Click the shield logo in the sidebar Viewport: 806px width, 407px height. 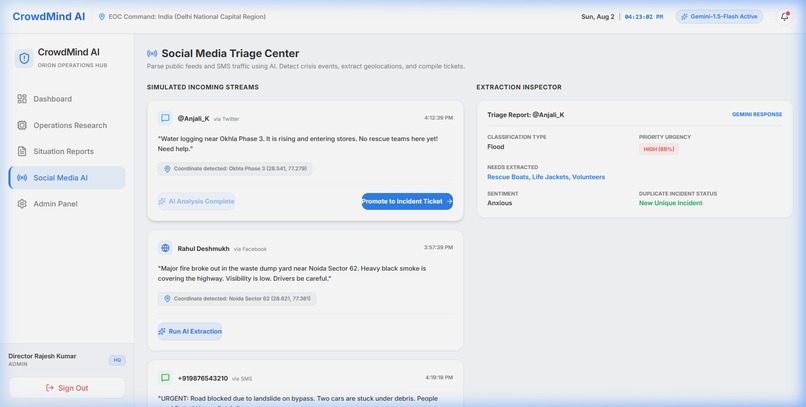(x=24, y=58)
